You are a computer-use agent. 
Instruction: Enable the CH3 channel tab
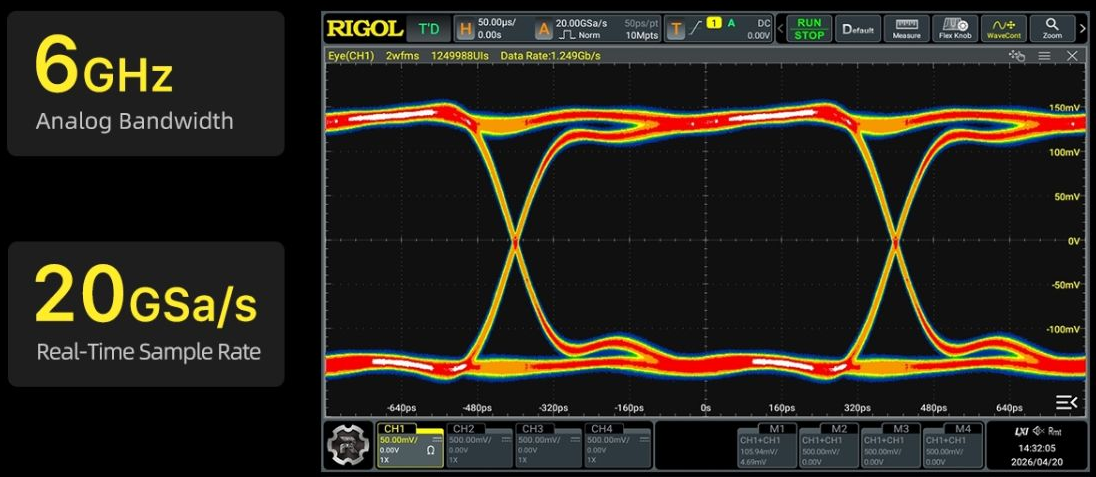pyautogui.click(x=533, y=429)
